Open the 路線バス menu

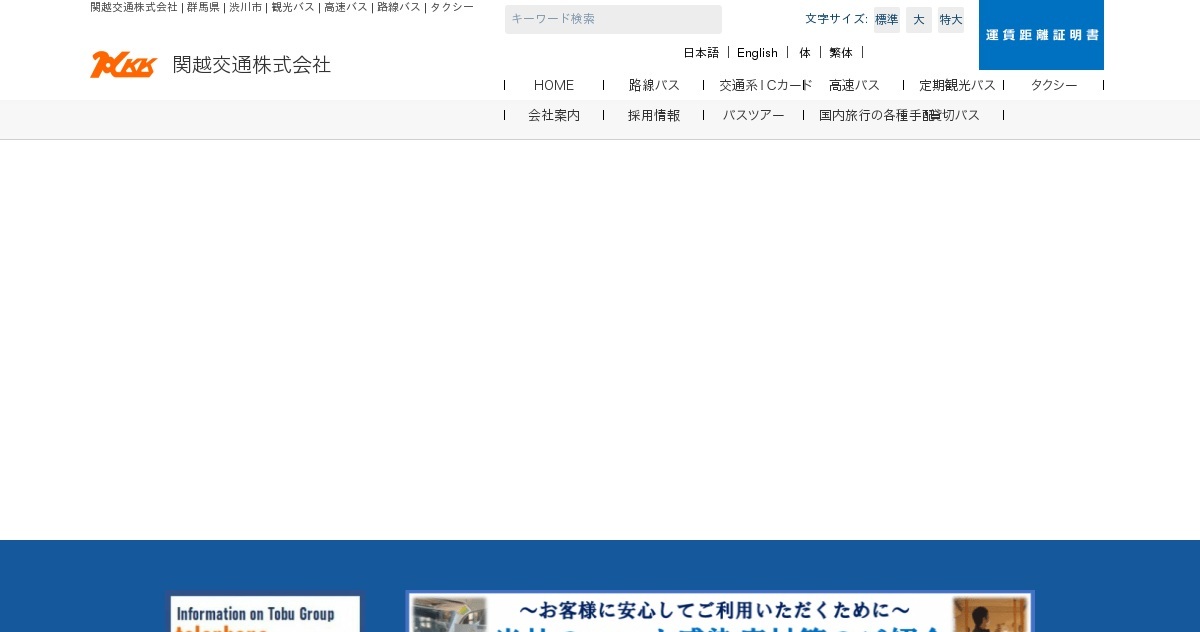[x=654, y=85]
